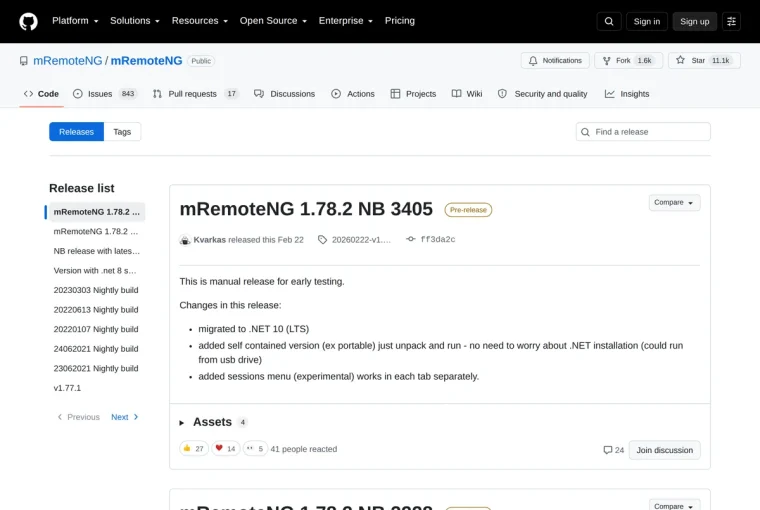Viewport: 760px width, 510px height.
Task: Click the heart reaction
Action: point(225,448)
